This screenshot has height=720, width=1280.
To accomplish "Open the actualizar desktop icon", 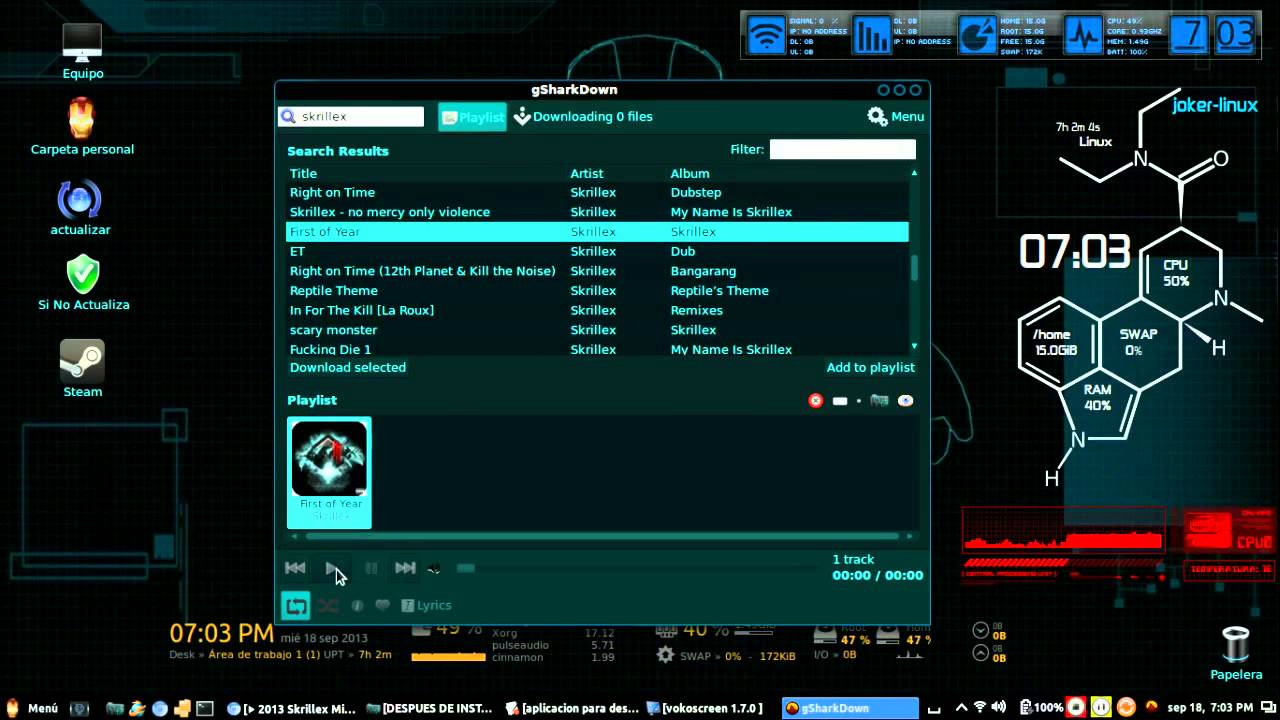I will coord(80,208).
